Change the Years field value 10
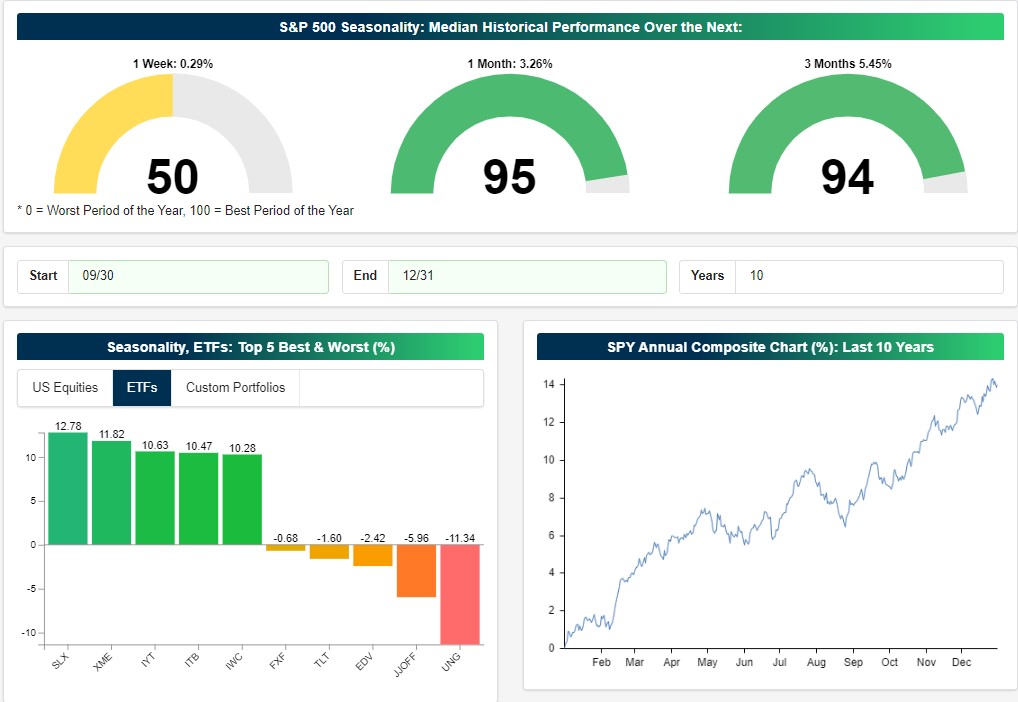This screenshot has height=702, width=1018. click(x=869, y=276)
